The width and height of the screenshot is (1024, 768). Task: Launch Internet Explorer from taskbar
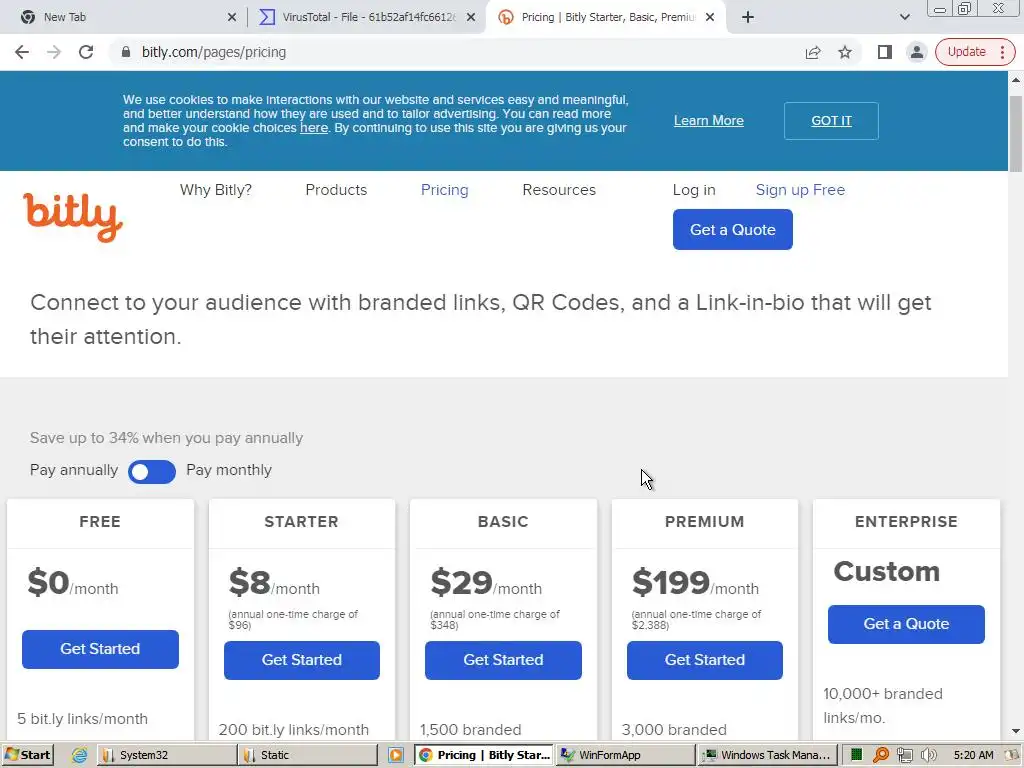[x=79, y=755]
